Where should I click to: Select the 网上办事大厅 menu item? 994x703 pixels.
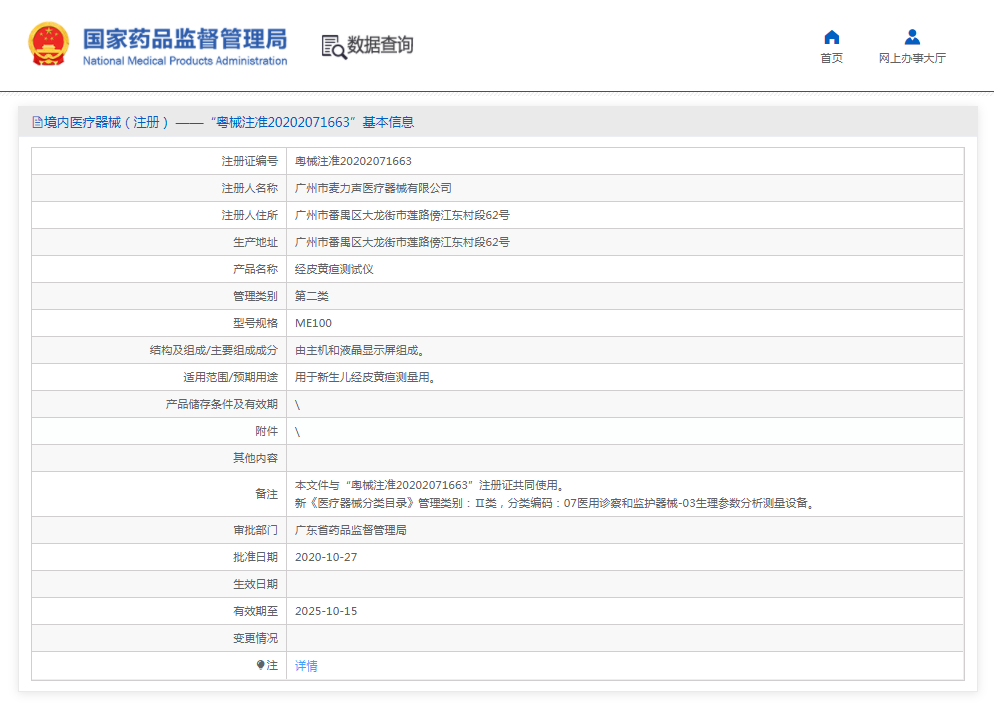click(911, 58)
